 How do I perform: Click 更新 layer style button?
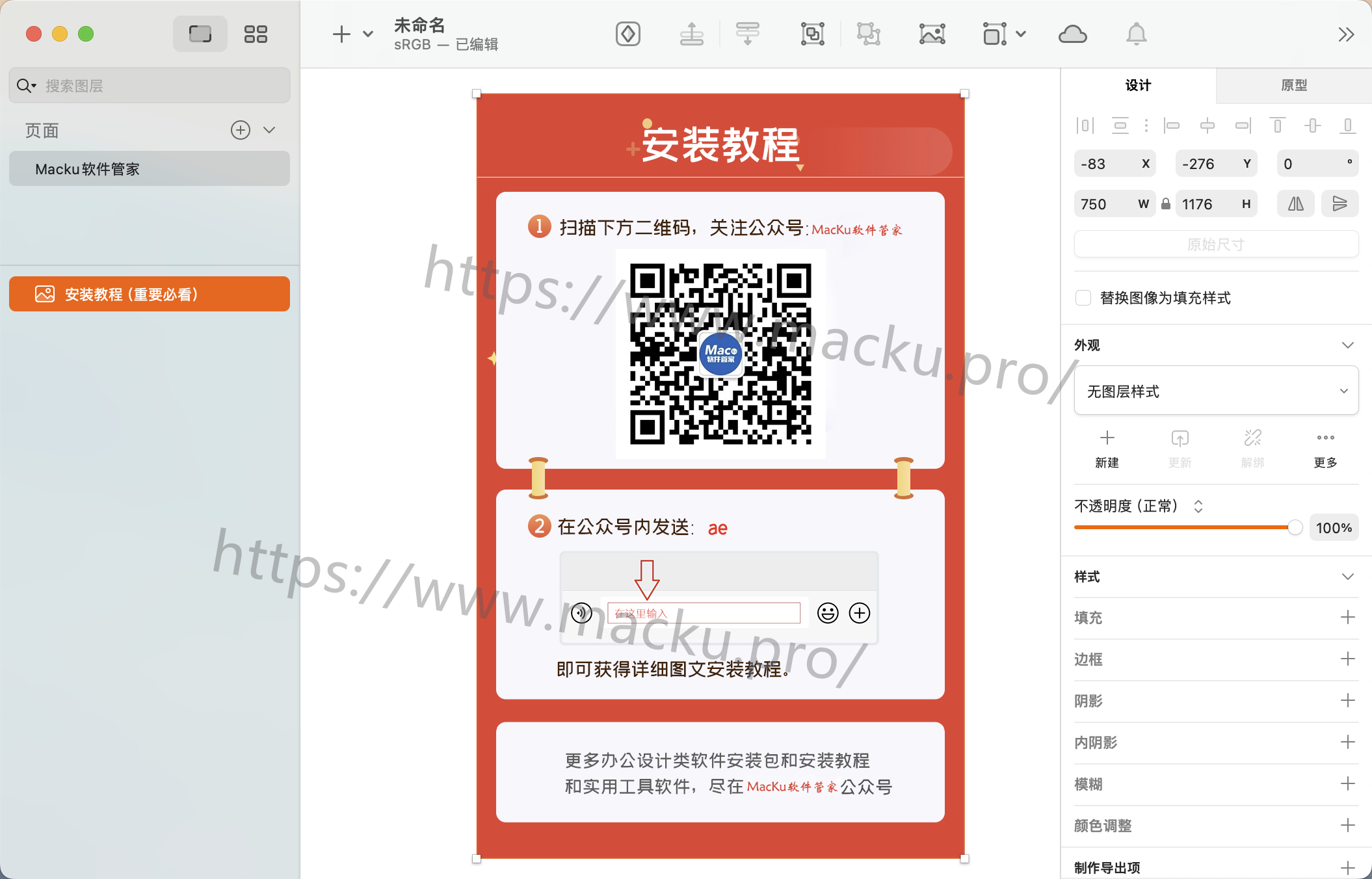[1180, 449]
